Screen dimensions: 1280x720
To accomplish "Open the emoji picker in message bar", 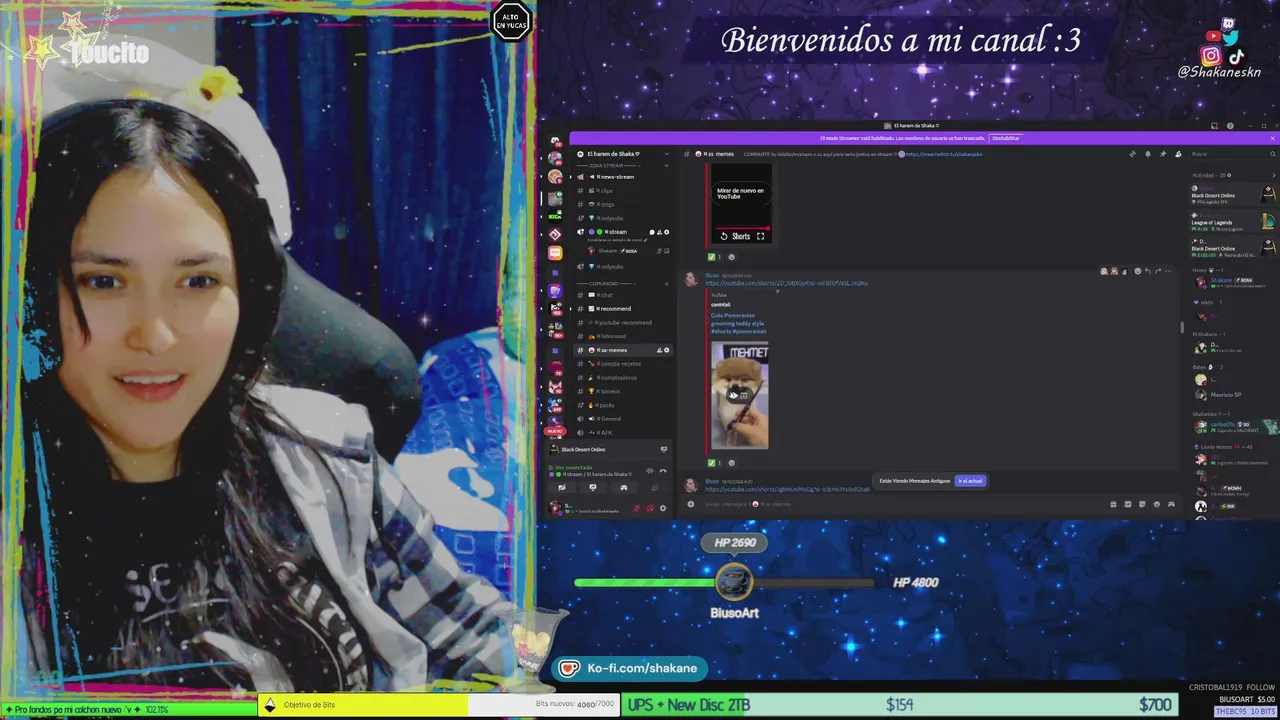I will (x=1157, y=504).
